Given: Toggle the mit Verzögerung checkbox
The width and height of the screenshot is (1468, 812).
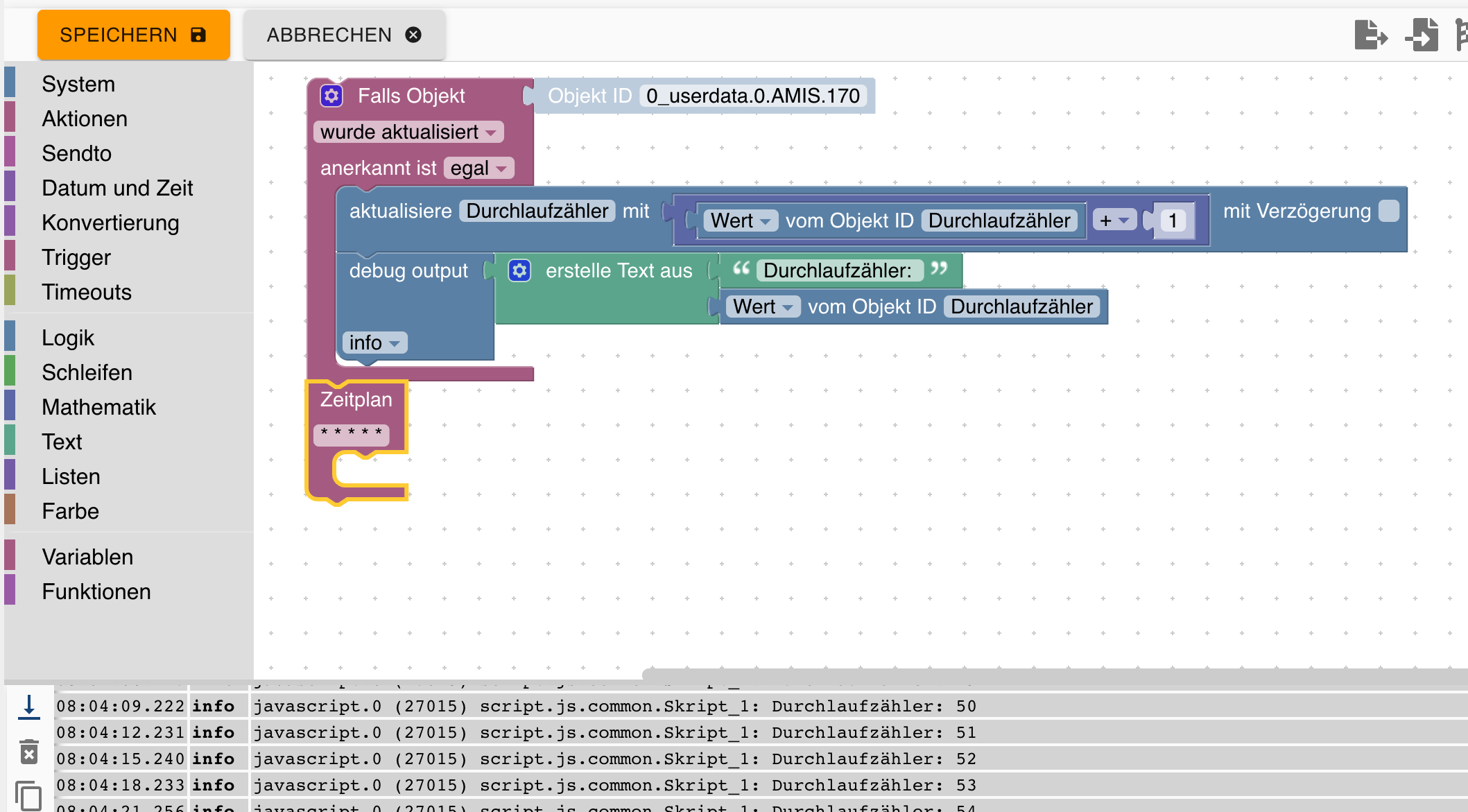Looking at the screenshot, I should coord(1389,211).
